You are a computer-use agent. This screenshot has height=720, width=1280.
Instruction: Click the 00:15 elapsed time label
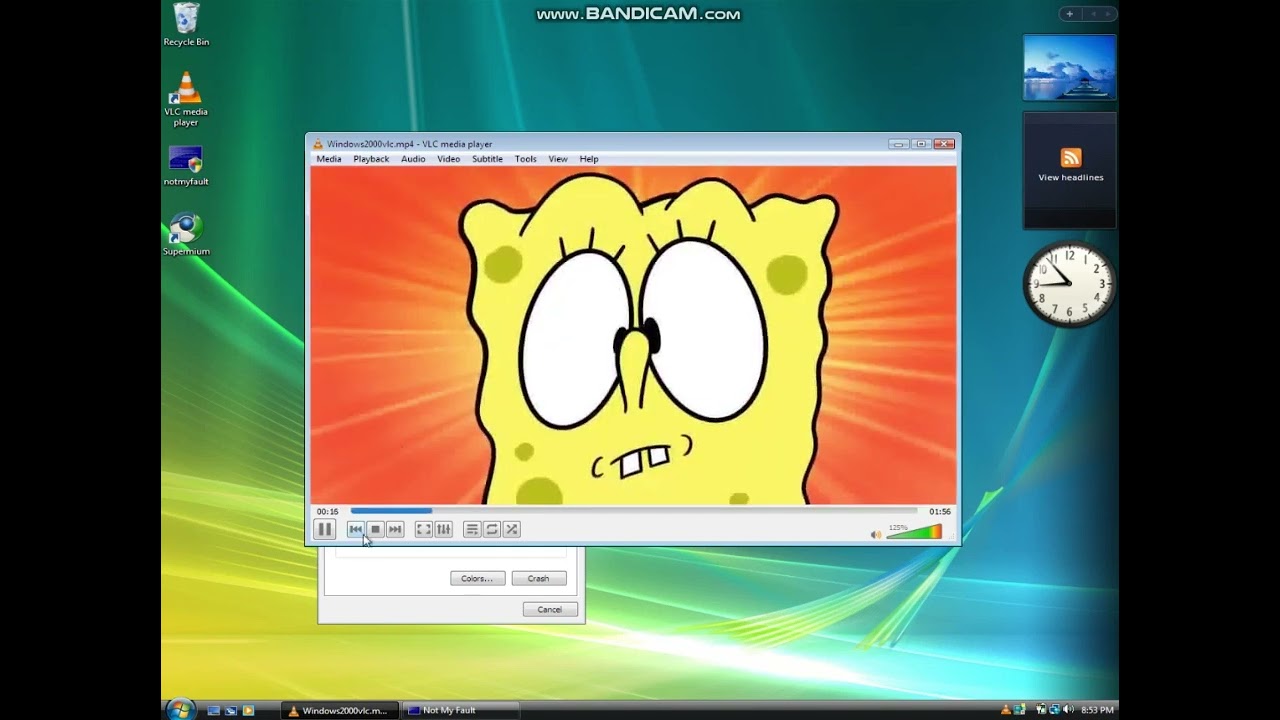click(327, 511)
